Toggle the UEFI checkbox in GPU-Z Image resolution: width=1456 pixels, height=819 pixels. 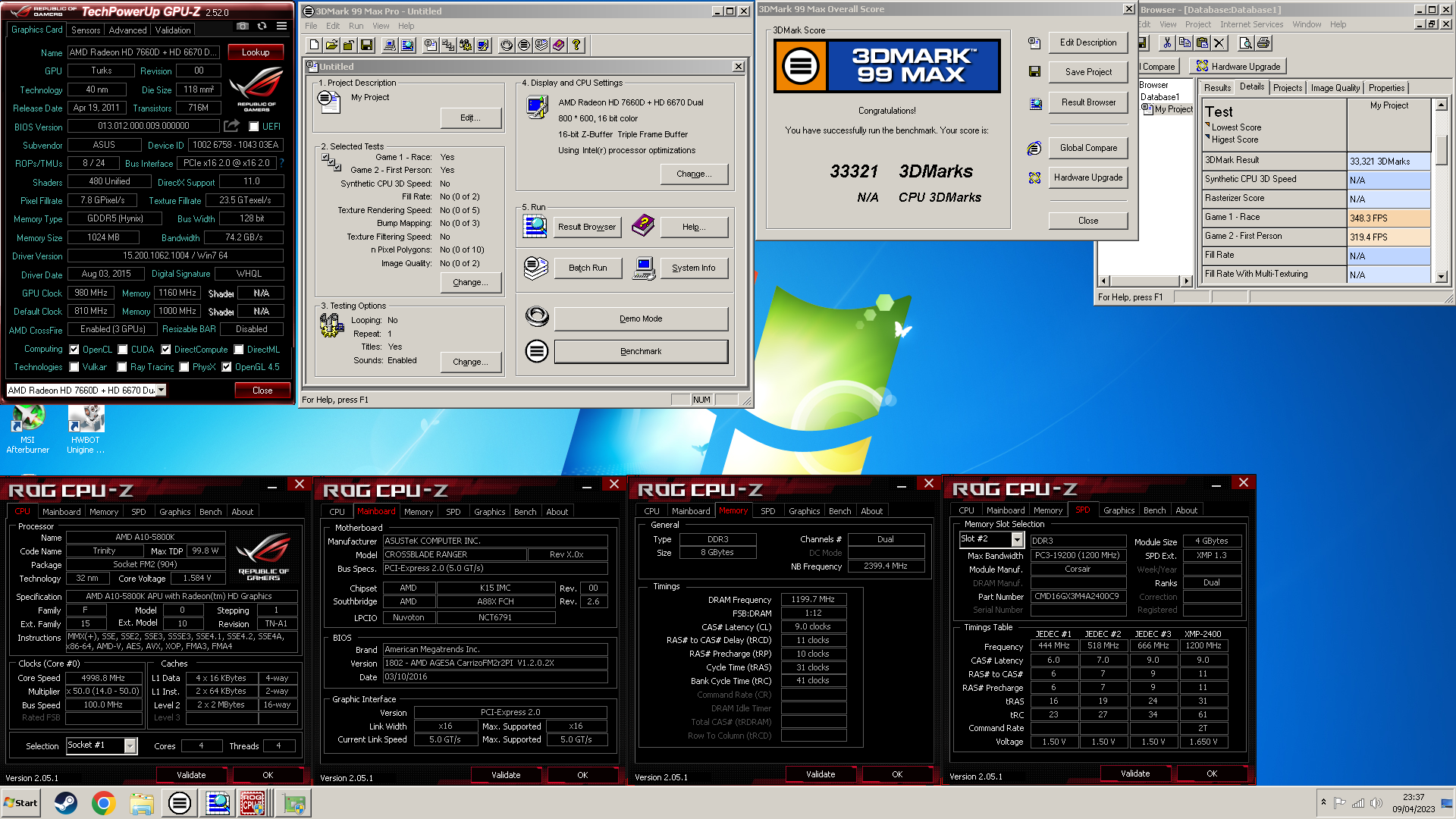[254, 127]
